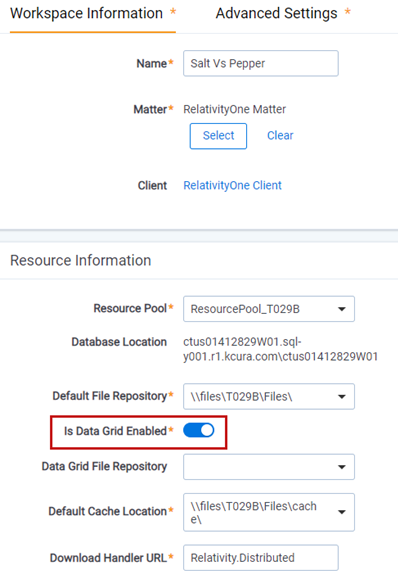Click the Default Cache Location label
The height and width of the screenshot is (582, 398).
(107, 511)
